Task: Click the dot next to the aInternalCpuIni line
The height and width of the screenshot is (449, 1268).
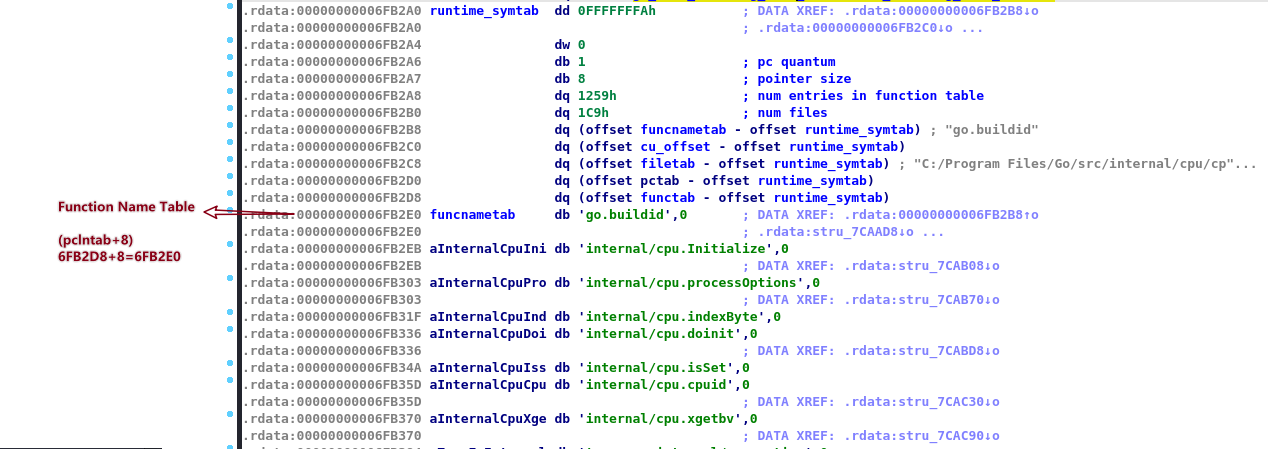Action: (230, 249)
